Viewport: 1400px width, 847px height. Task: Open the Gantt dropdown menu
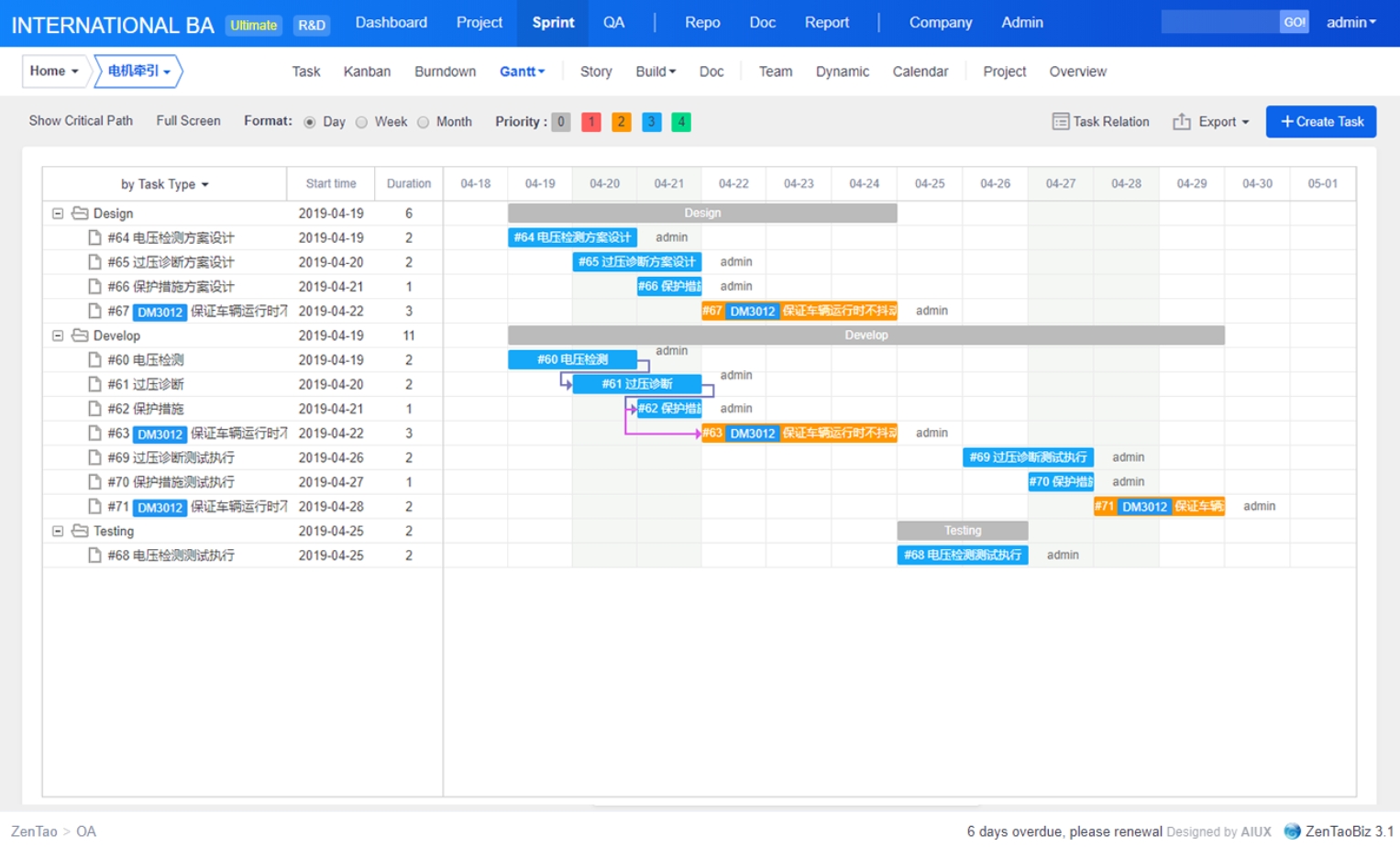point(522,71)
